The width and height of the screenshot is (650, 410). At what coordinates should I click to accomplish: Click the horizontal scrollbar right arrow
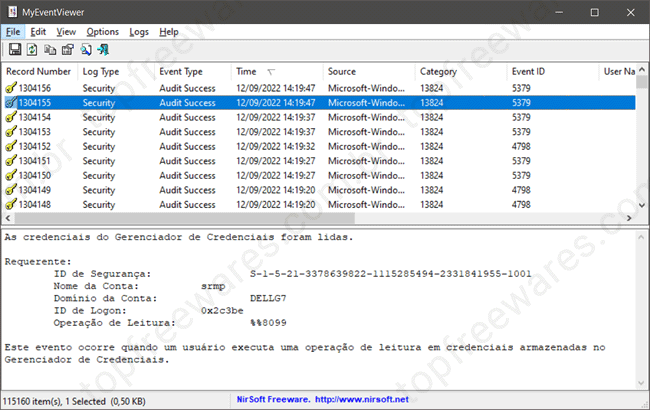628,218
